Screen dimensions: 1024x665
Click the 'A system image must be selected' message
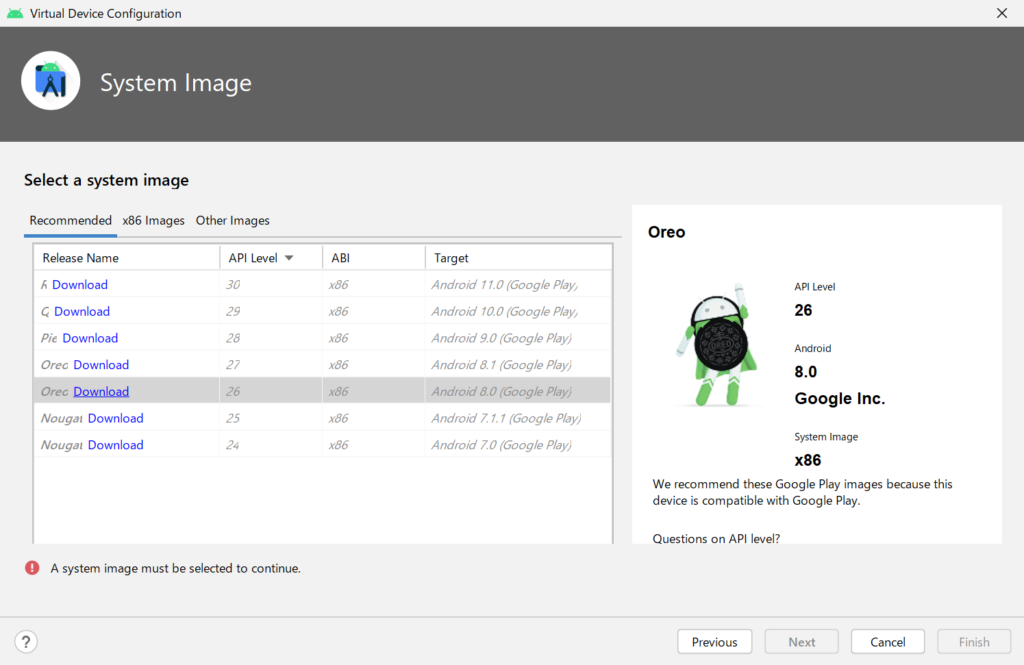[x=176, y=568]
